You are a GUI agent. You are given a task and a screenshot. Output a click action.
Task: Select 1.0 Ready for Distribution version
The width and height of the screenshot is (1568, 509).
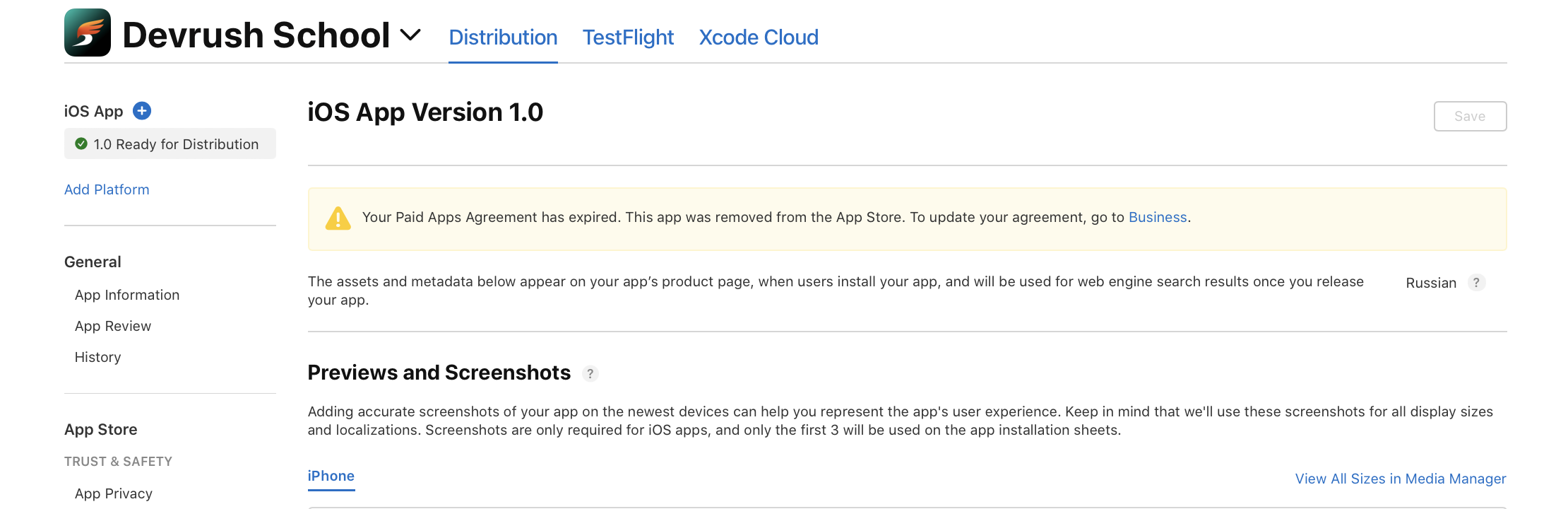point(170,144)
